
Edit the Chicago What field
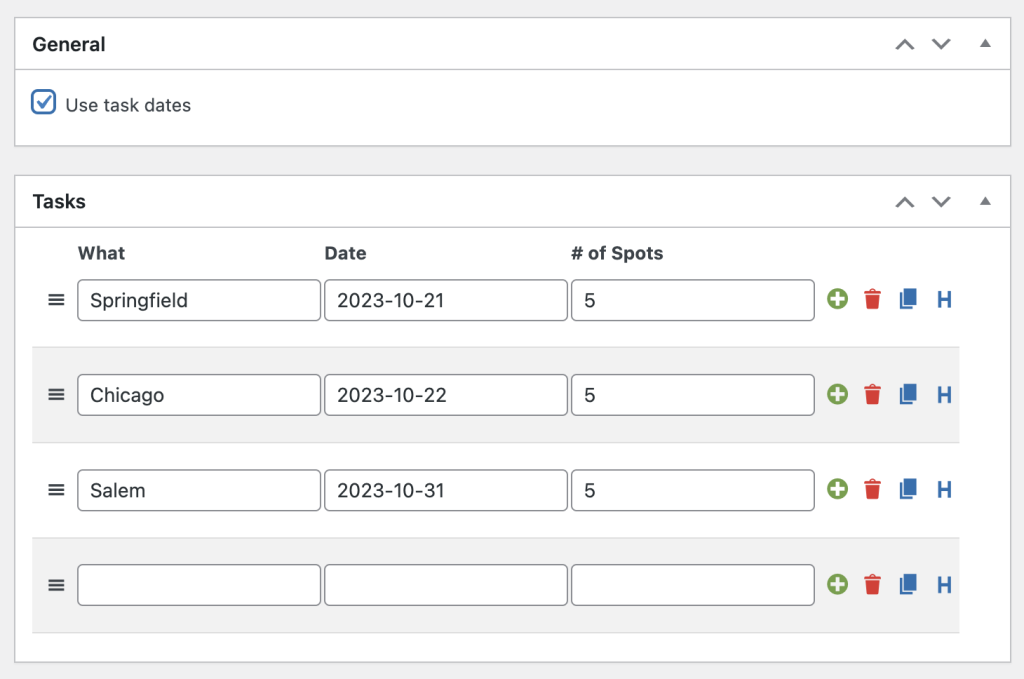click(199, 395)
